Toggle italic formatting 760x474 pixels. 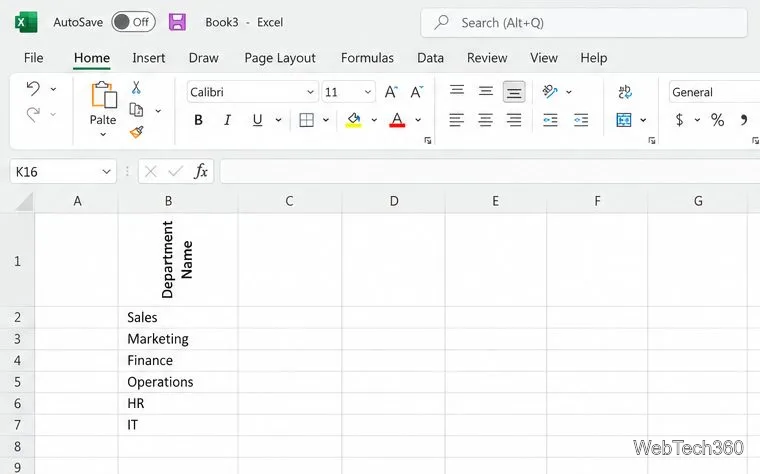coord(227,120)
